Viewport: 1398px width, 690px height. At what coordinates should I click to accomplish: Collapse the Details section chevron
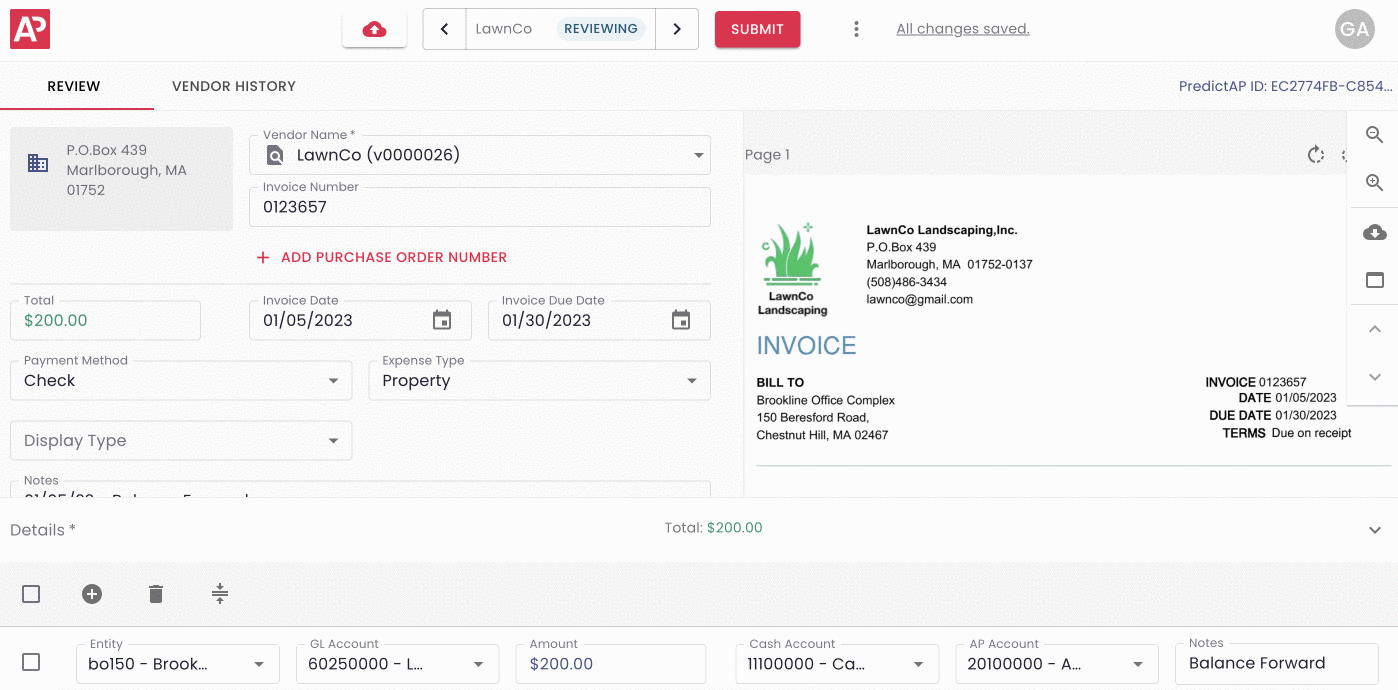click(1374, 529)
